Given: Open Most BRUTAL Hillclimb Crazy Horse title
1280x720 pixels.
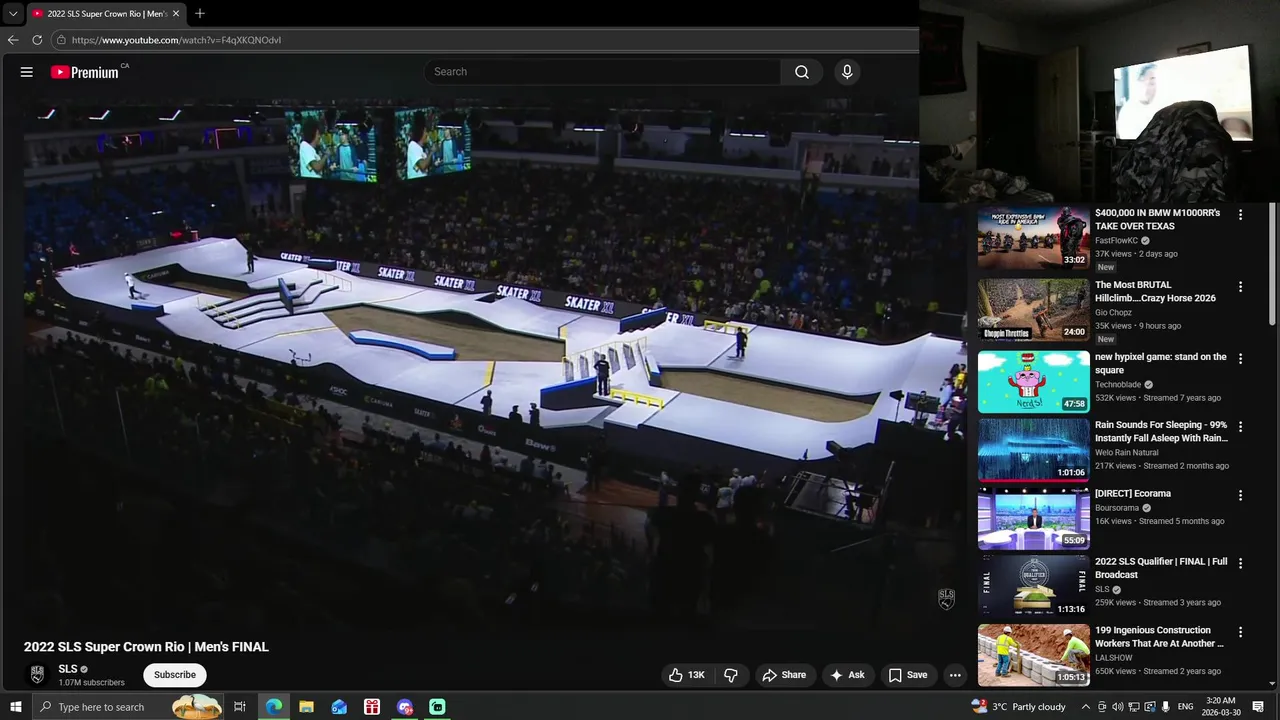Looking at the screenshot, I should [x=1155, y=291].
